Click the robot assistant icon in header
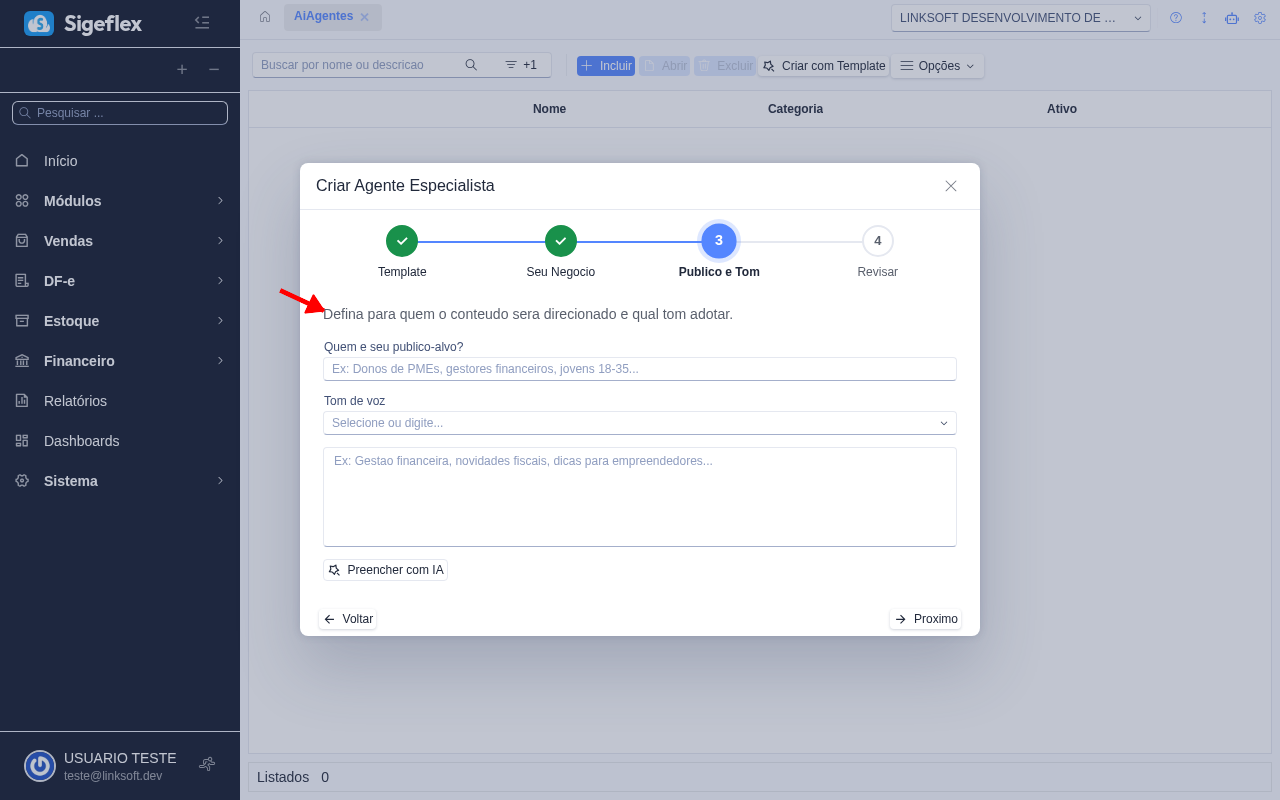1280x800 pixels. pos(1232,18)
